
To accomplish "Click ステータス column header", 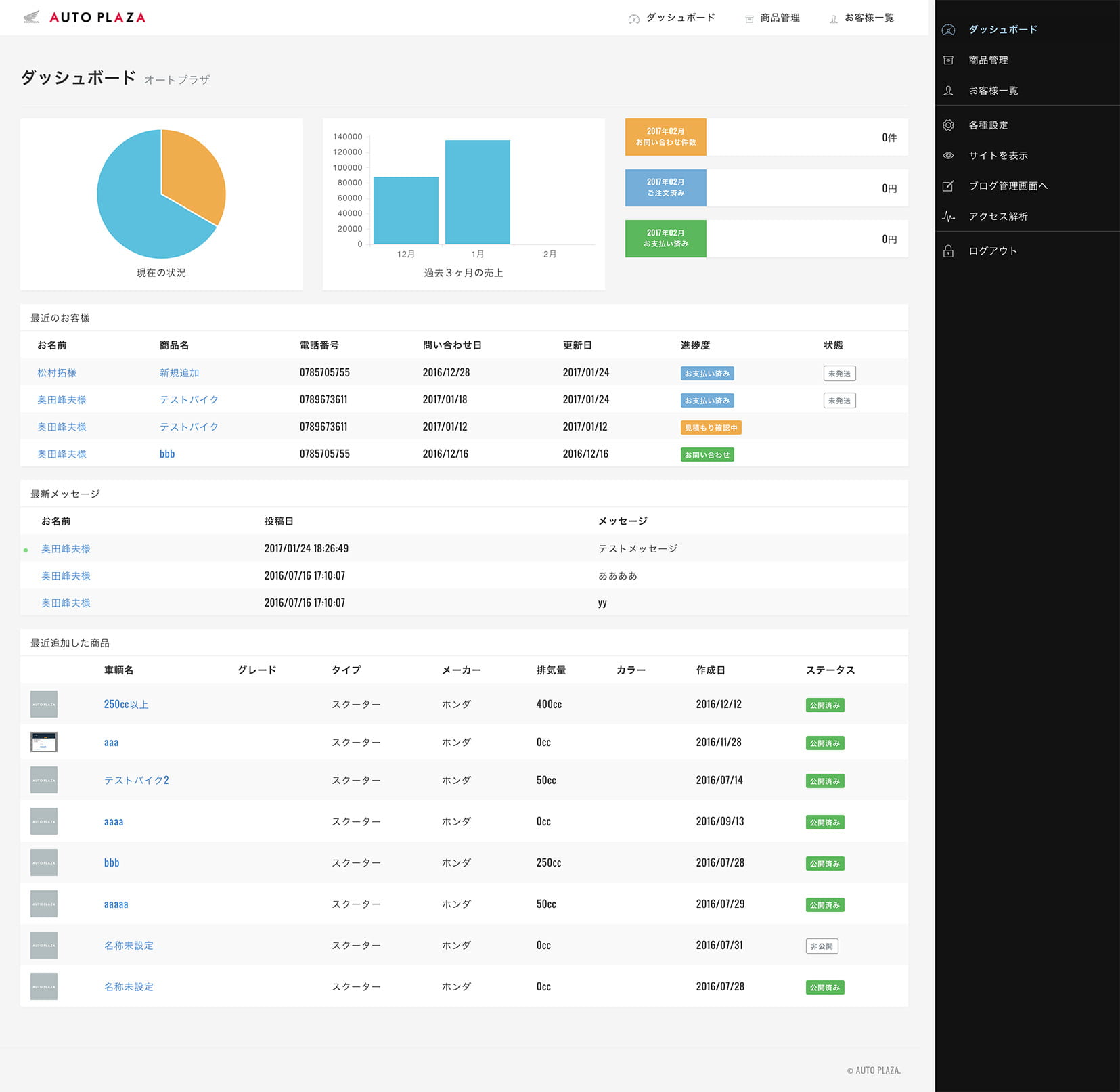I will [831, 670].
